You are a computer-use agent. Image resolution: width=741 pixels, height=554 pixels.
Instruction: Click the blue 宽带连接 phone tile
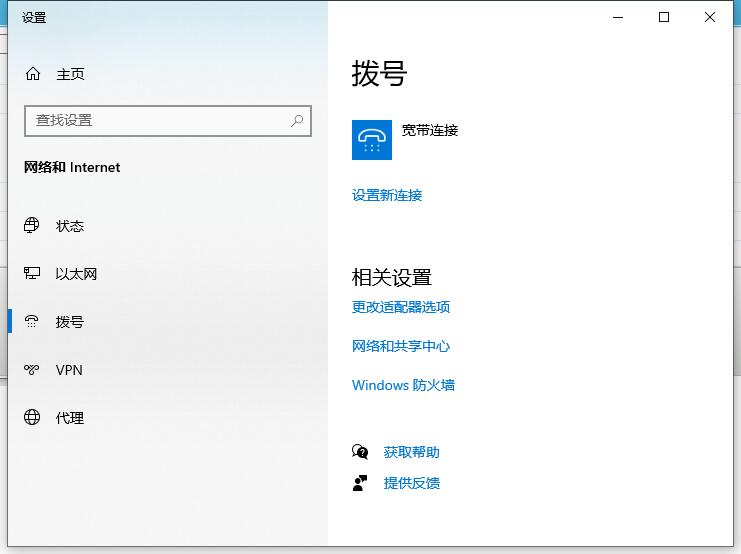pos(372,140)
